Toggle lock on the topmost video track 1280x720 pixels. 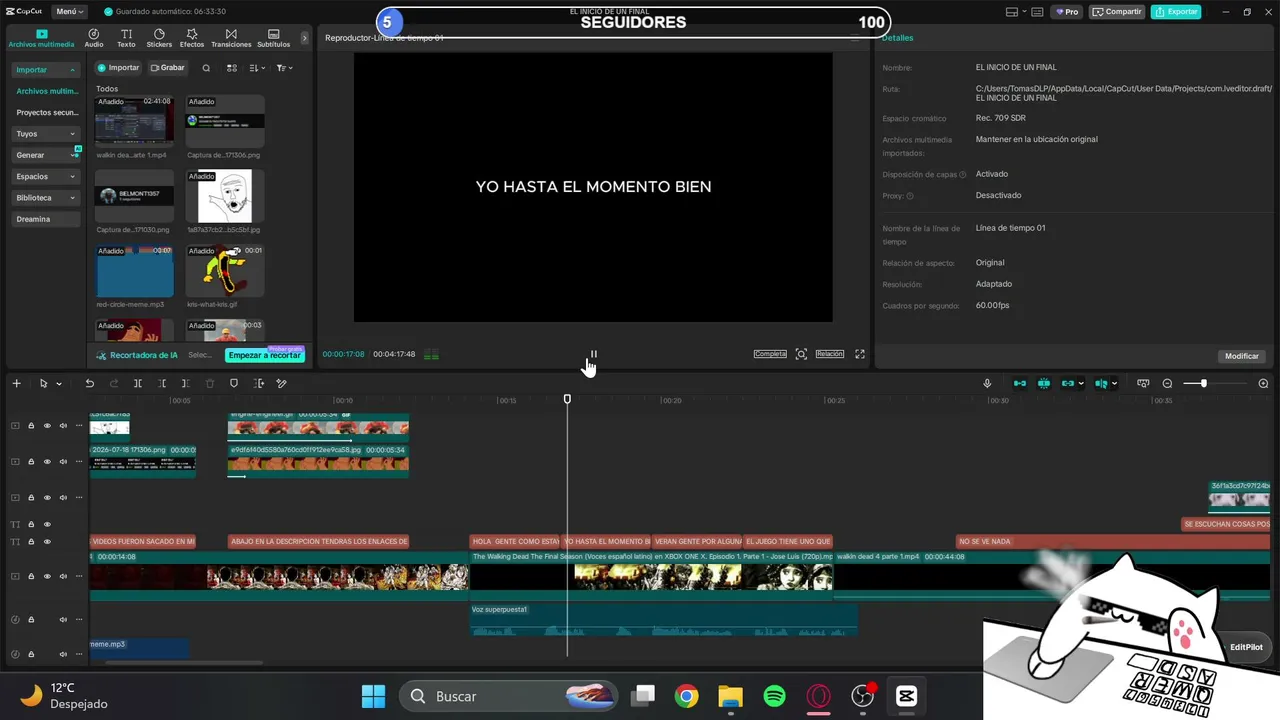click(31, 426)
